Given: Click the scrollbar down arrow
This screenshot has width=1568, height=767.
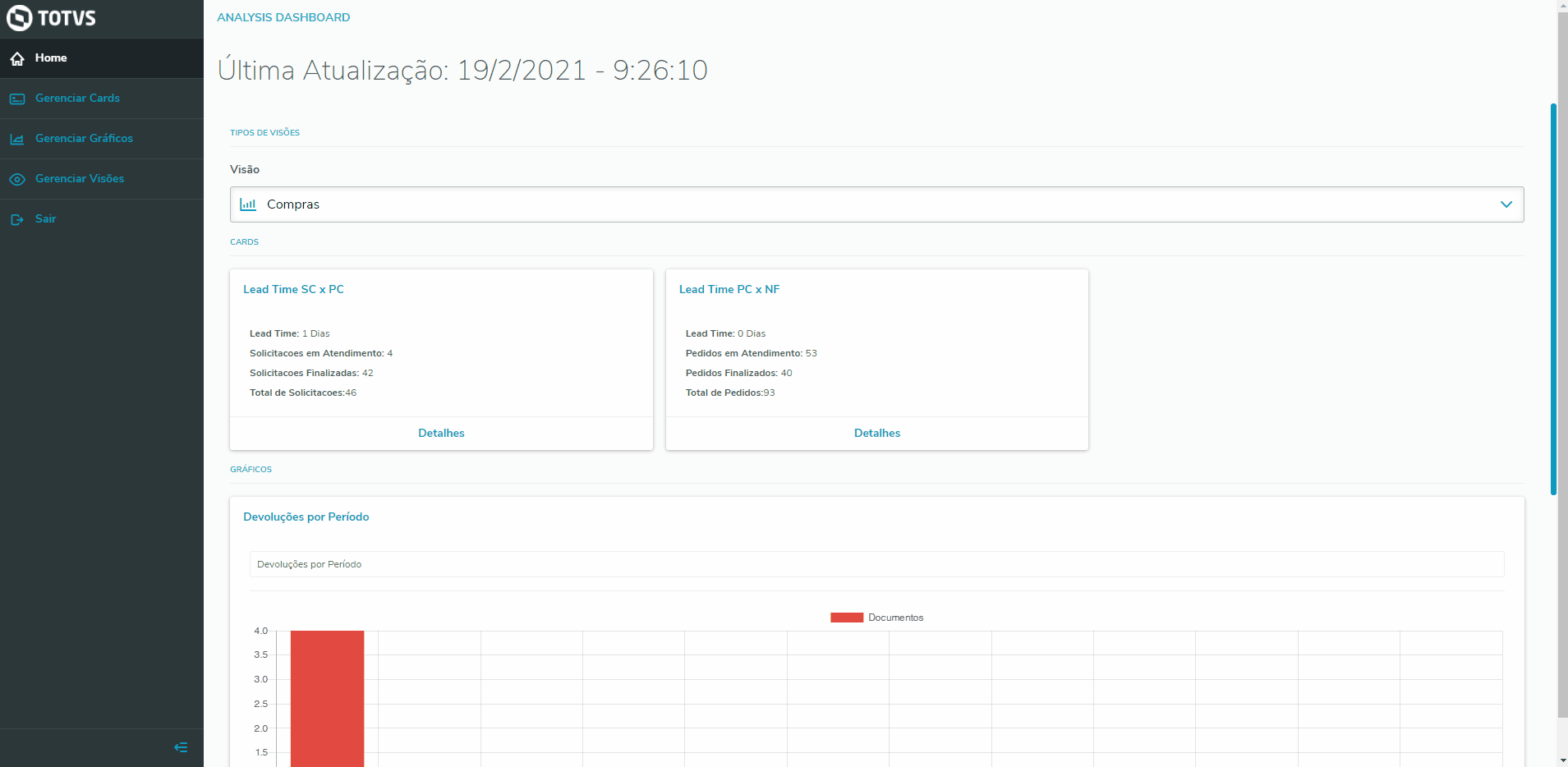Looking at the screenshot, I should (1562, 760).
